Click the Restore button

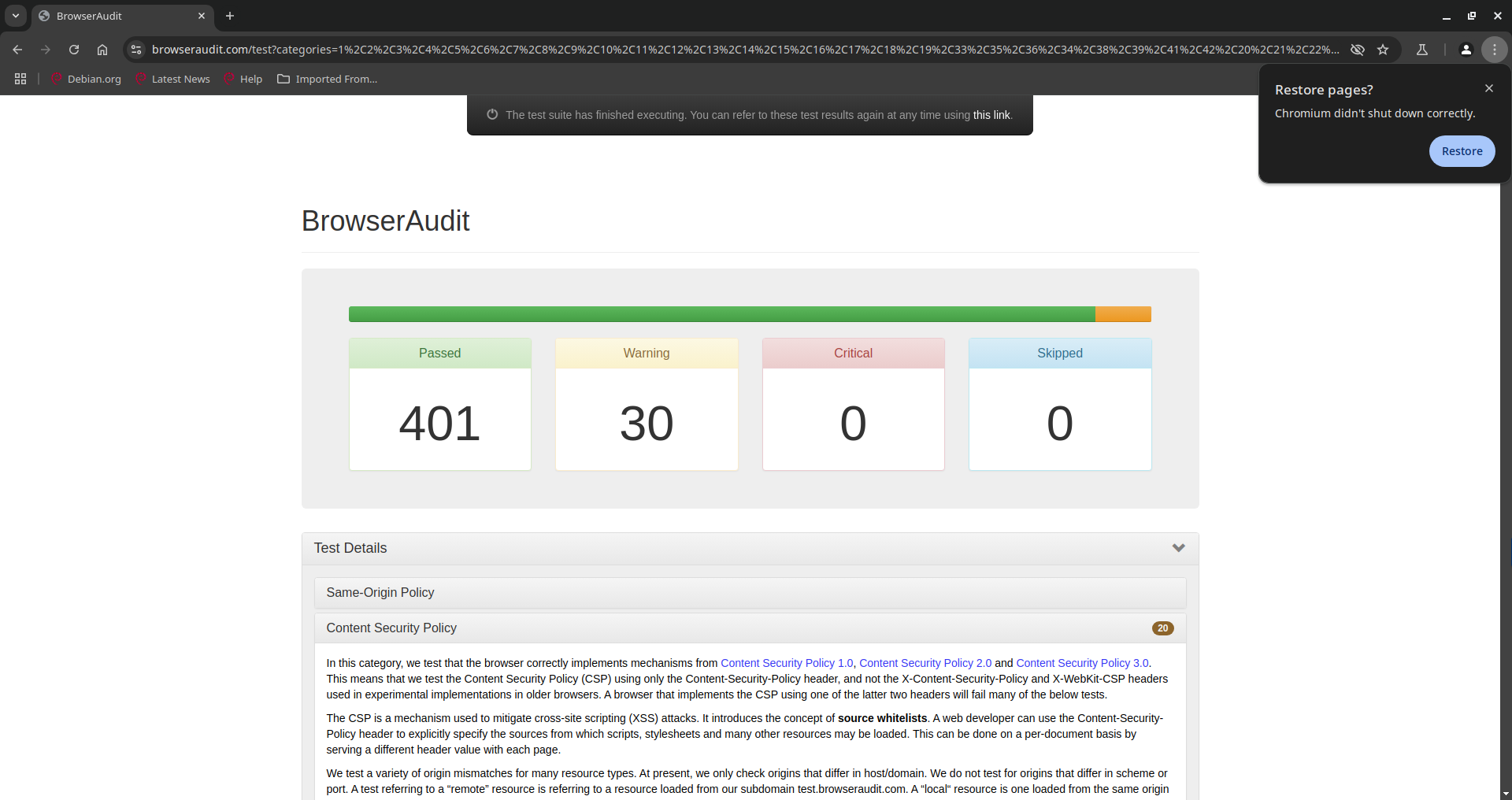click(1462, 151)
